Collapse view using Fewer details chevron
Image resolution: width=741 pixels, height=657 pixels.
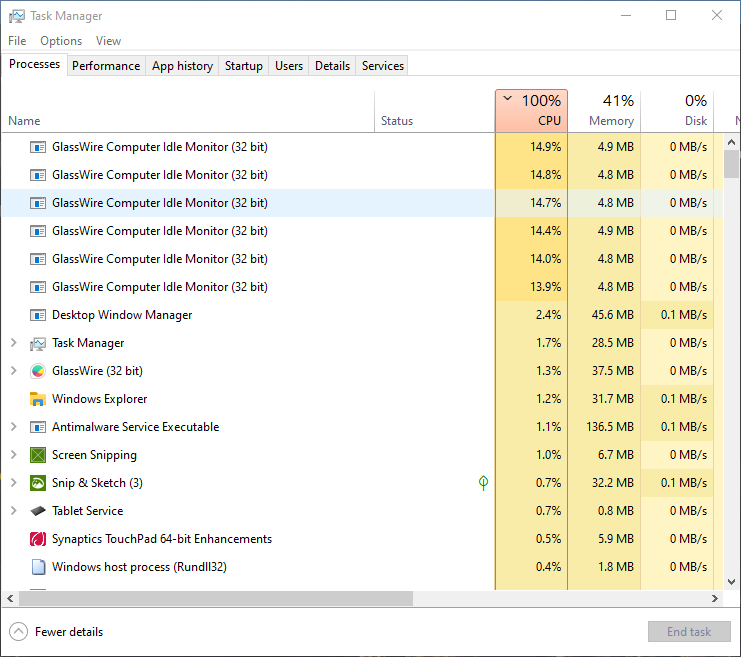[x=18, y=632]
